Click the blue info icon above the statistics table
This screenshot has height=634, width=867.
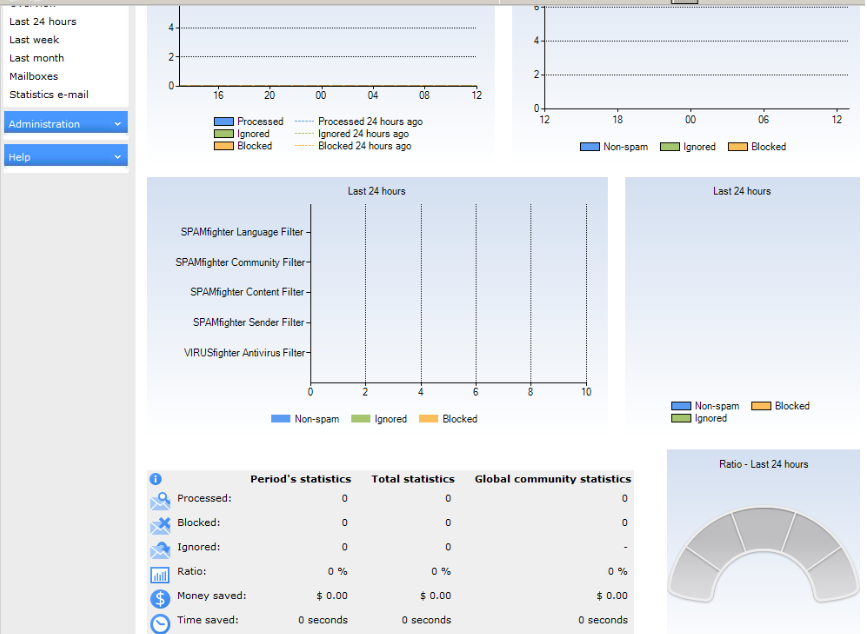(x=155, y=479)
